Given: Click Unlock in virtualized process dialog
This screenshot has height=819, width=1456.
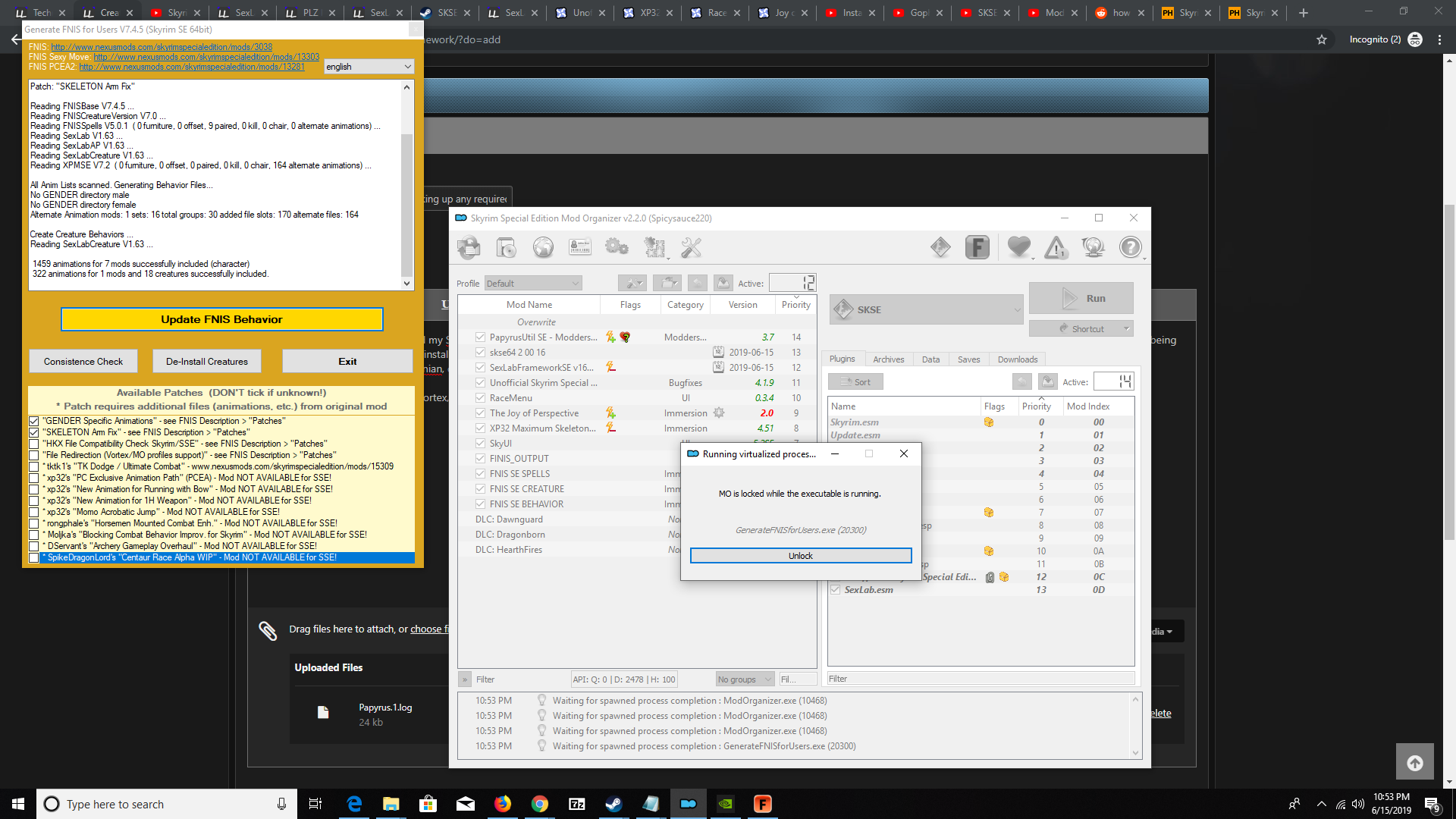Looking at the screenshot, I should coord(801,556).
